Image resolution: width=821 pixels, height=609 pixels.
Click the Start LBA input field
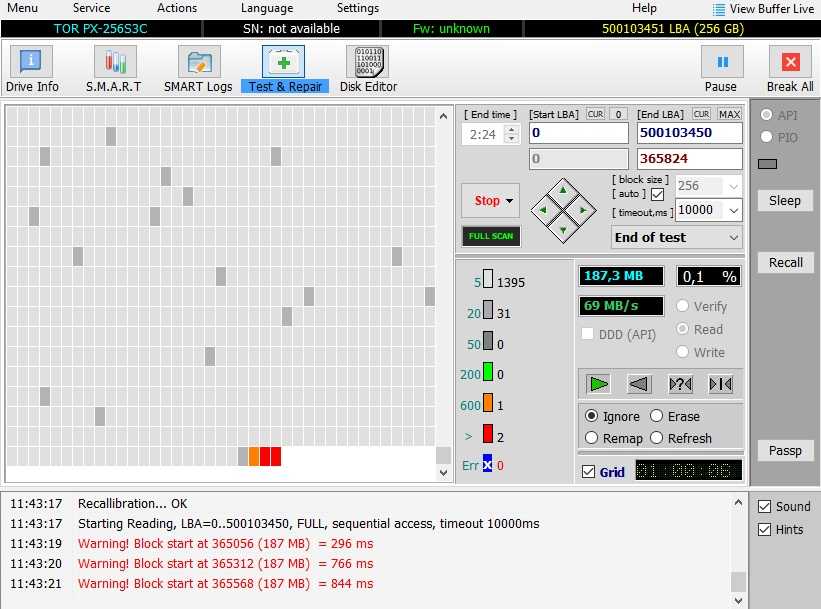click(x=578, y=133)
